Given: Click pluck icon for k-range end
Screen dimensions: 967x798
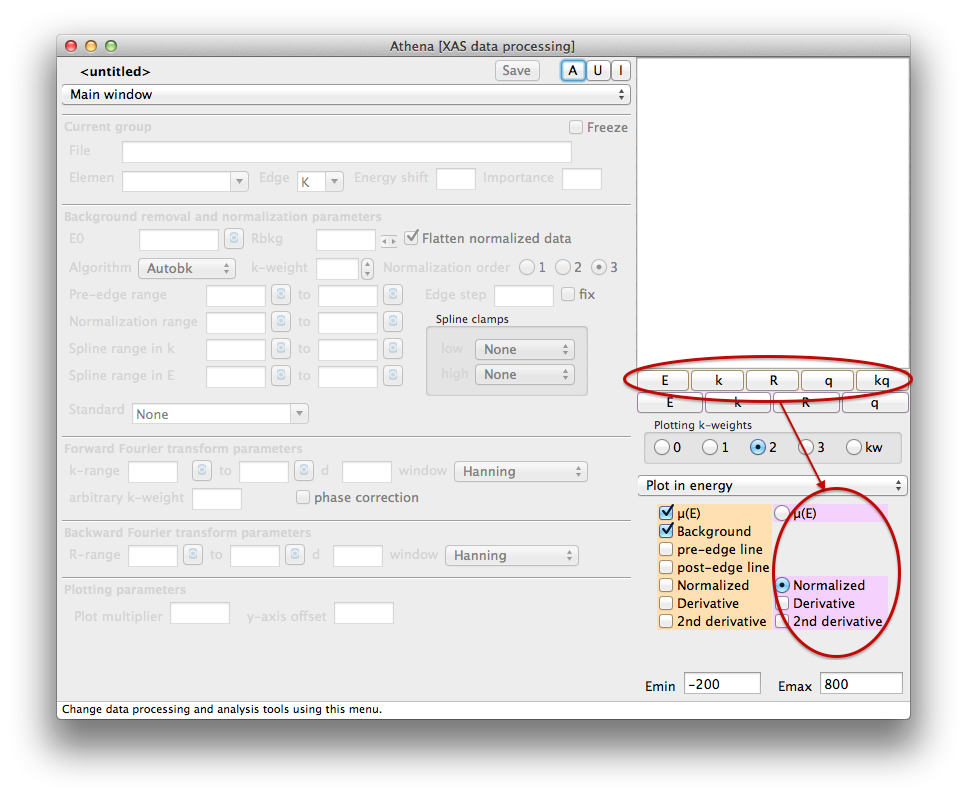Looking at the screenshot, I should tap(303, 470).
